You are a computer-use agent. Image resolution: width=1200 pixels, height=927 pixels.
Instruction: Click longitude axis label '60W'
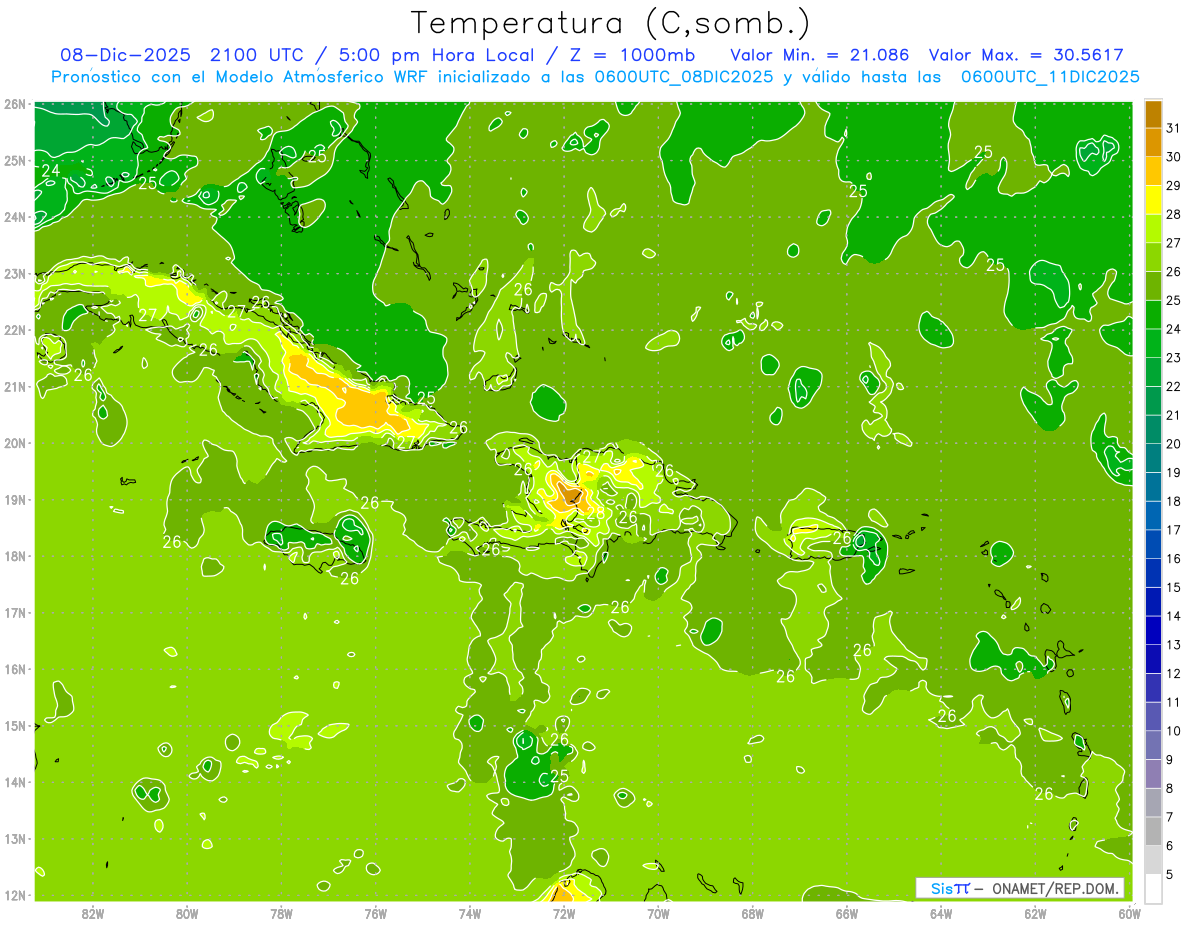1130,913
